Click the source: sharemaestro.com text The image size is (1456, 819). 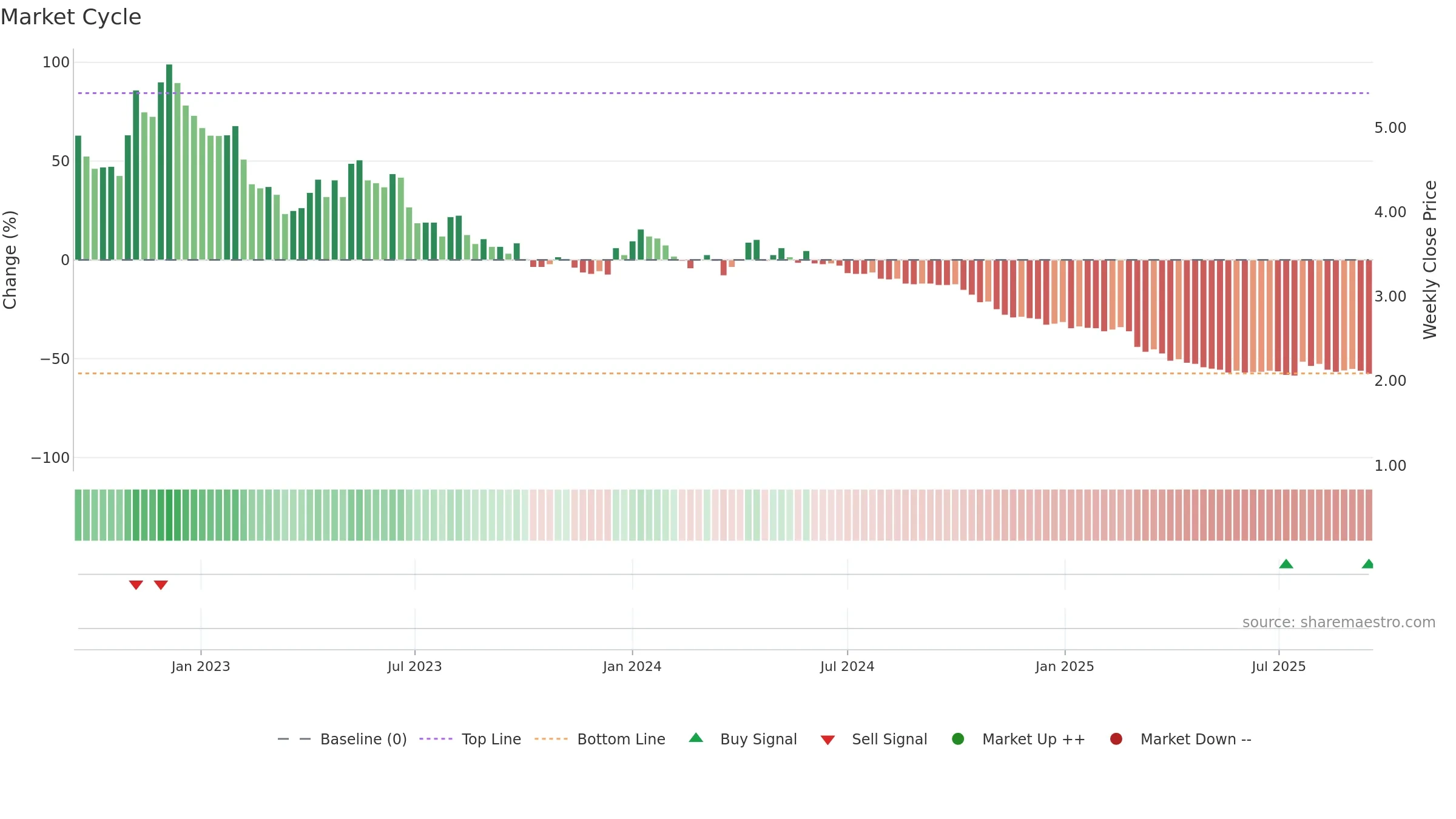click(x=1339, y=622)
